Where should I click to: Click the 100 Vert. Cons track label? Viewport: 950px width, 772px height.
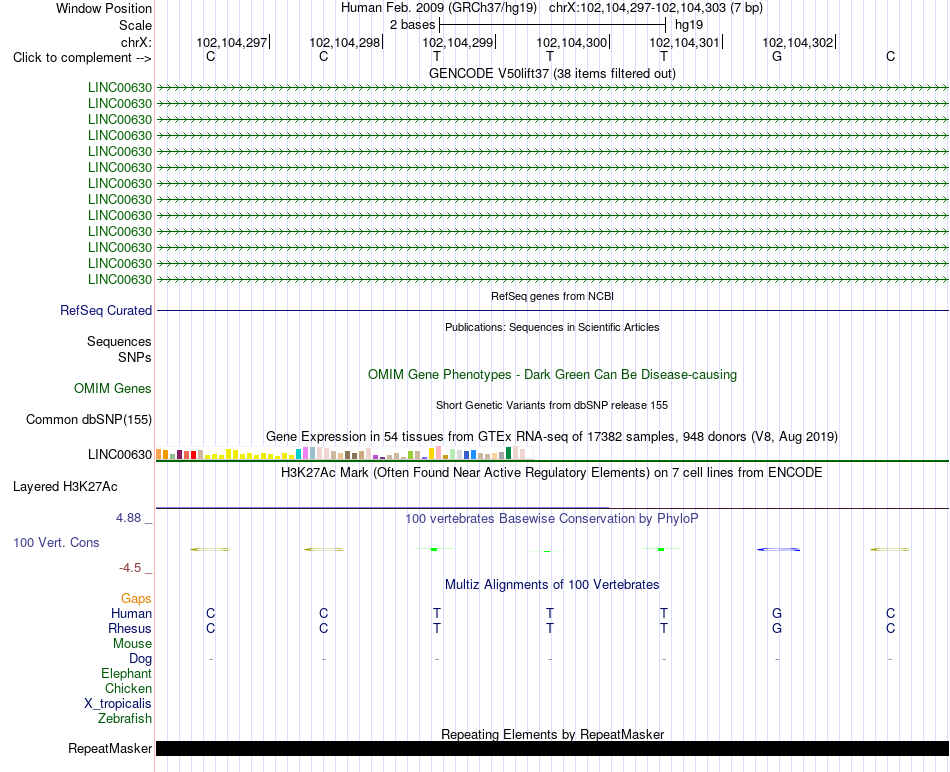point(56,542)
